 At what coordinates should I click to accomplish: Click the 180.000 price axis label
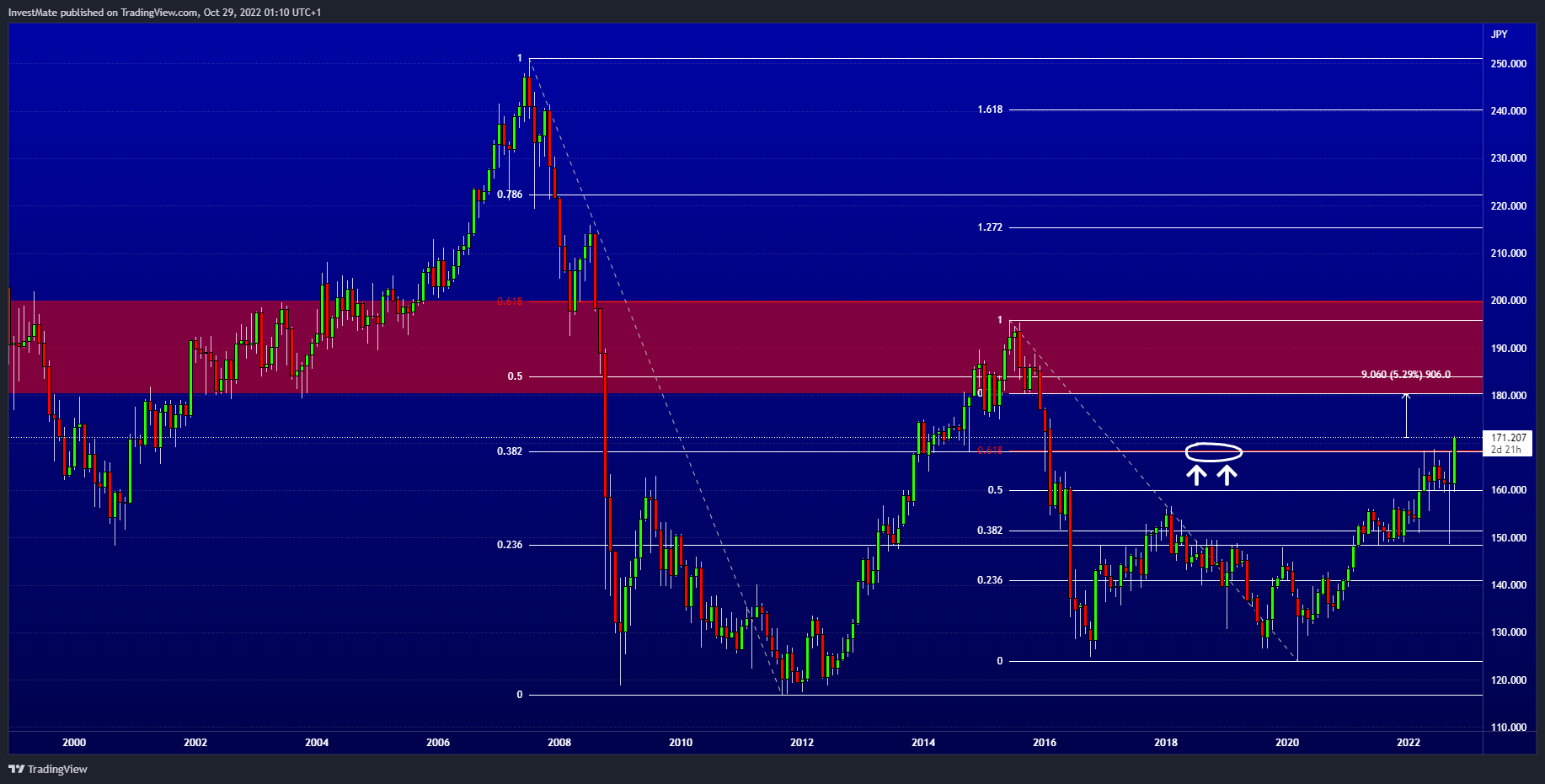pos(1508,396)
